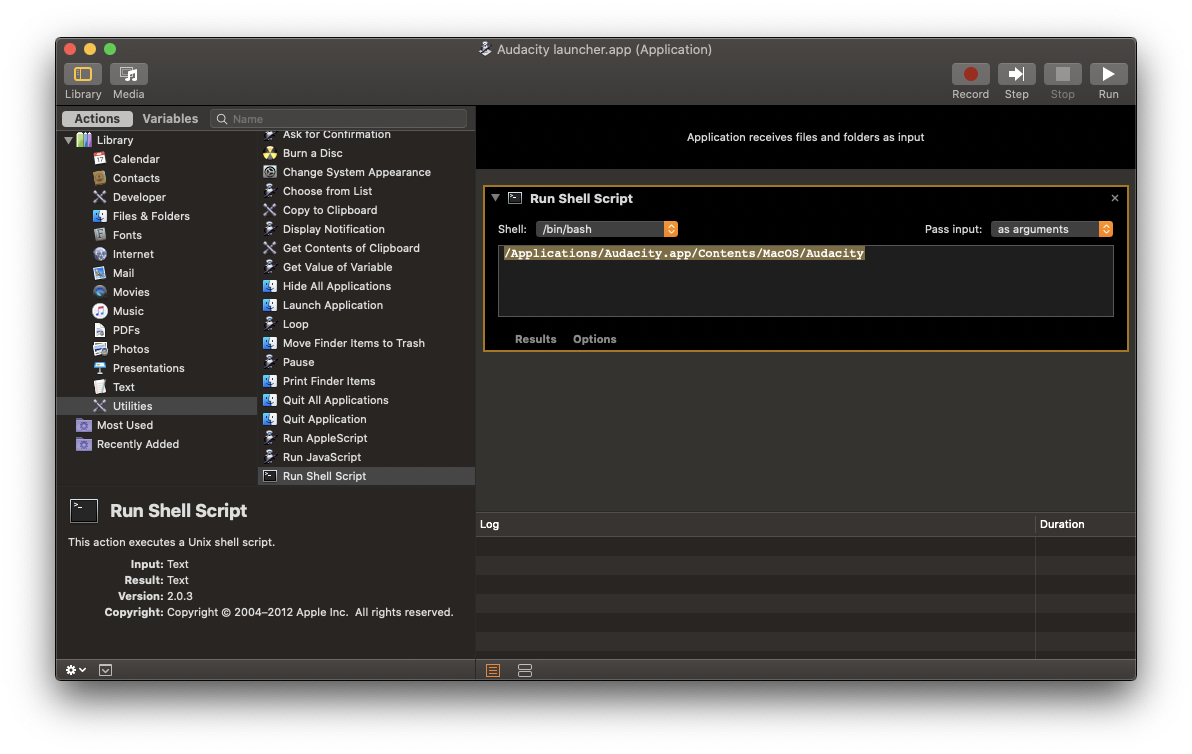Click inside the shell script text area

tap(806, 280)
